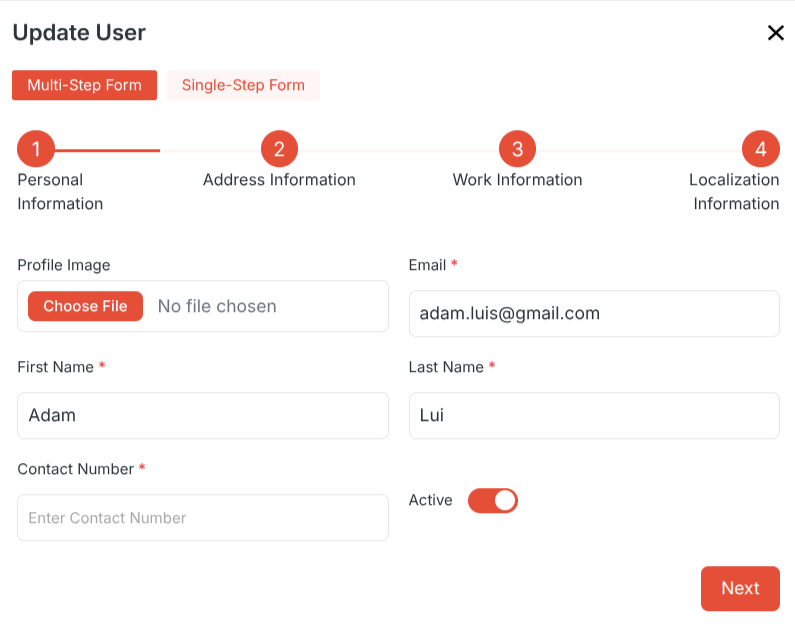Viewport: 795px width, 627px height.
Task: Toggle the Active switch off
Action: [x=492, y=501]
